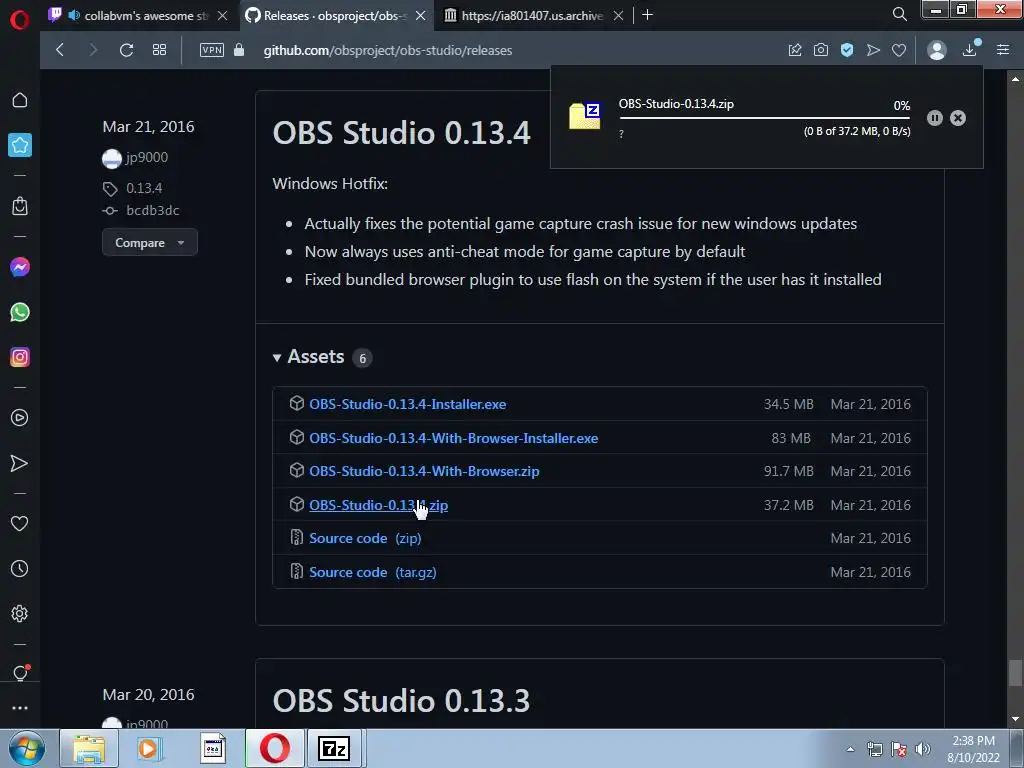This screenshot has height=768, width=1024.
Task: Open the Opera menu logo
Action: pyautogui.click(x=20, y=20)
